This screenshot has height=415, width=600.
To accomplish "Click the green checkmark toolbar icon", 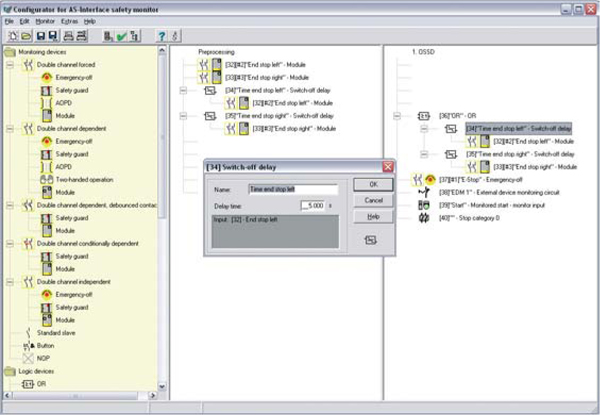I will [x=121, y=36].
